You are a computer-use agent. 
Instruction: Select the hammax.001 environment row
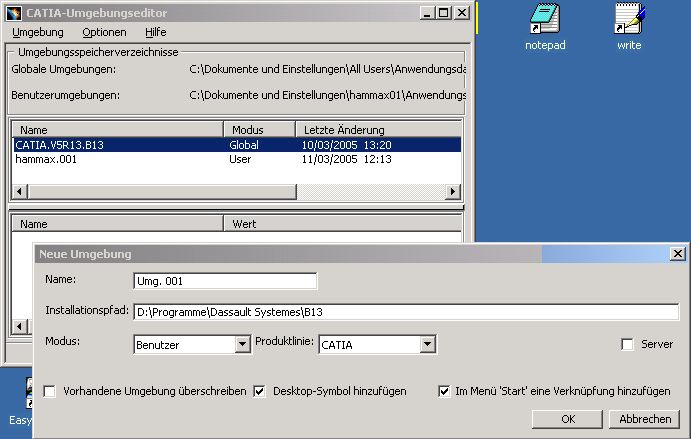[237, 159]
